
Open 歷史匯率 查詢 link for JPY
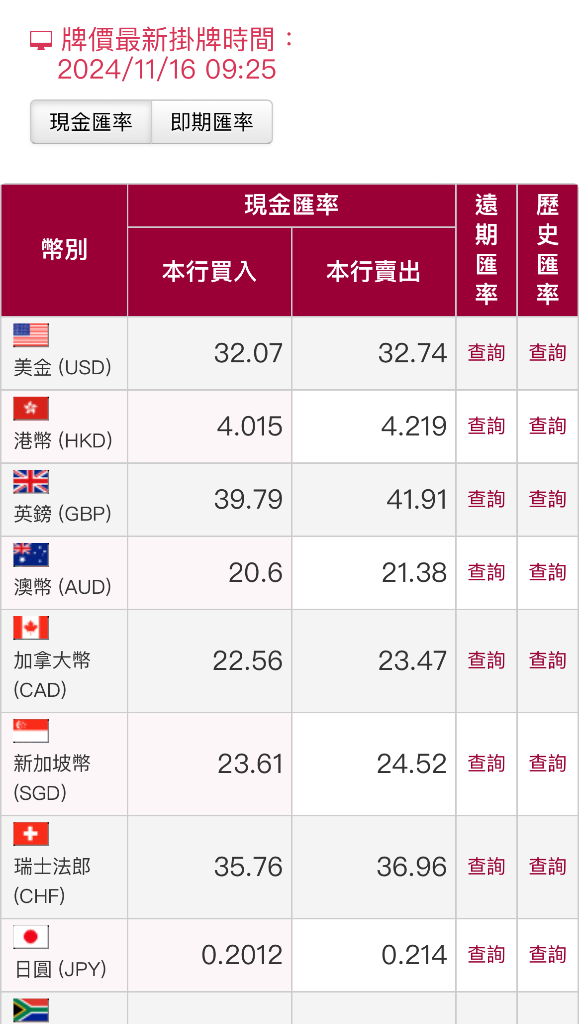click(547, 955)
